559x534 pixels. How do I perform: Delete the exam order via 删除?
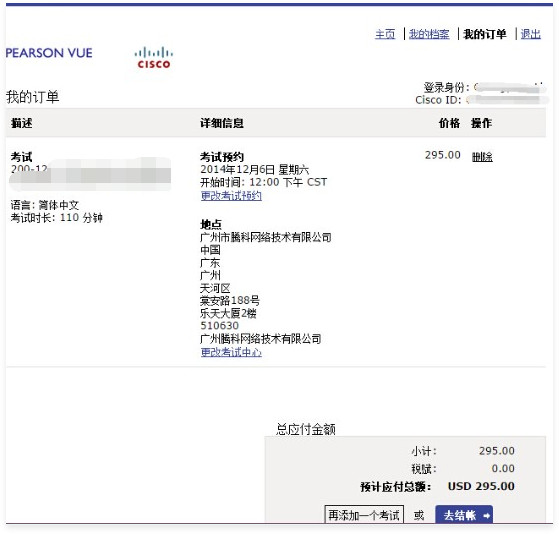482,156
